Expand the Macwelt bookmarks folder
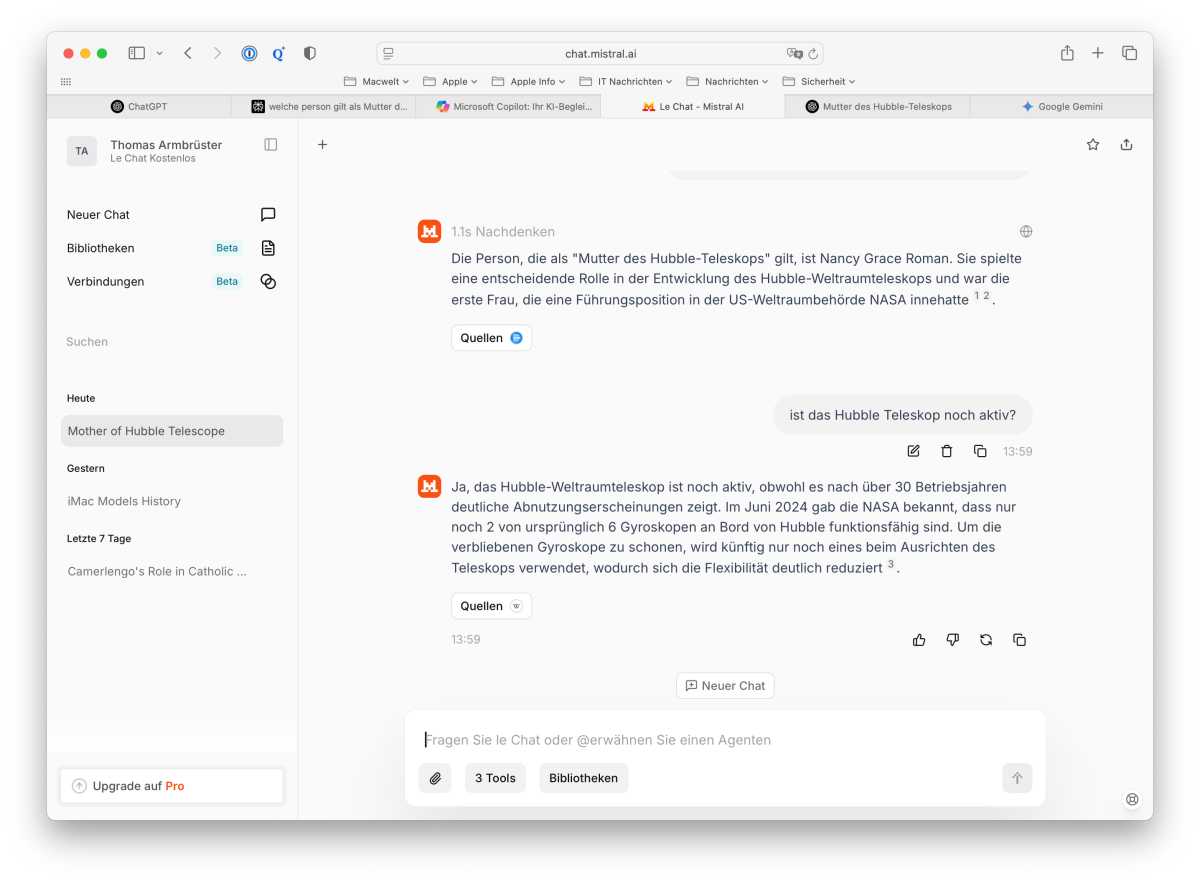 pos(376,81)
